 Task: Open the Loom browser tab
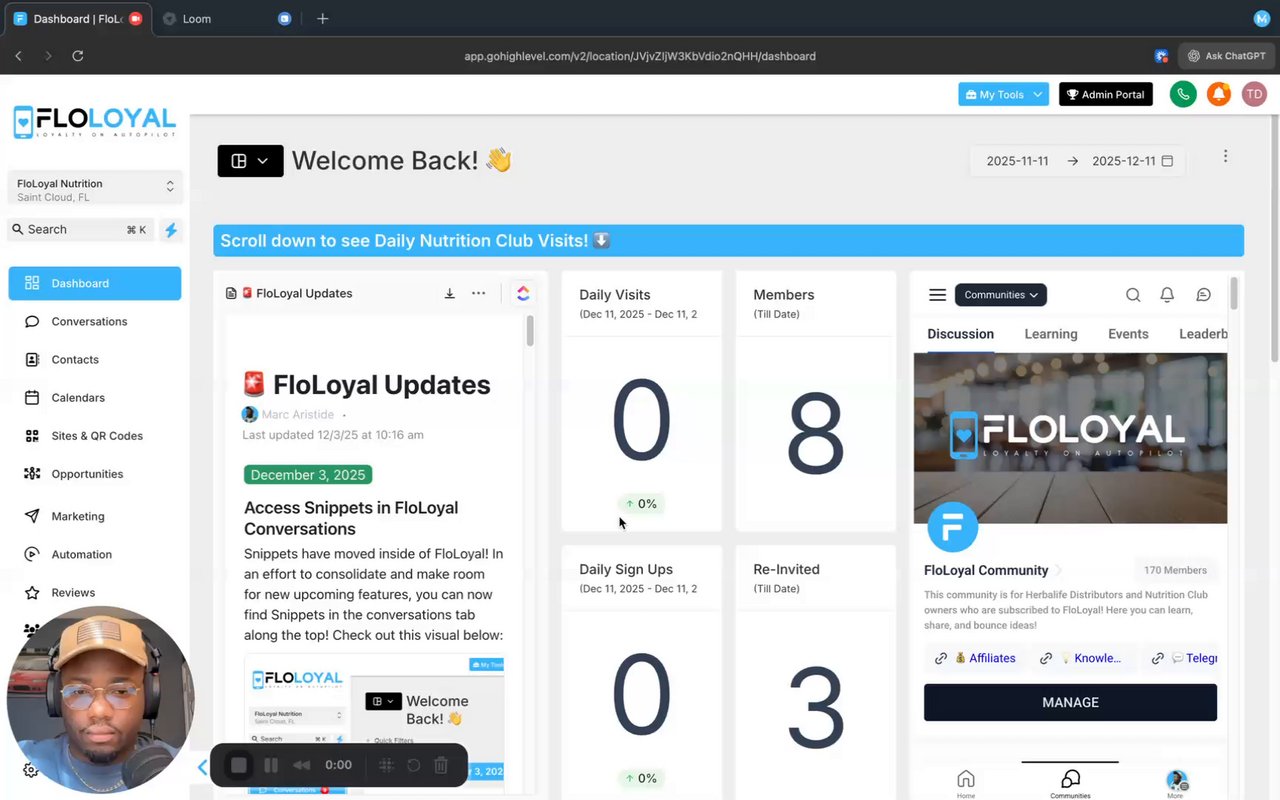tap(226, 19)
